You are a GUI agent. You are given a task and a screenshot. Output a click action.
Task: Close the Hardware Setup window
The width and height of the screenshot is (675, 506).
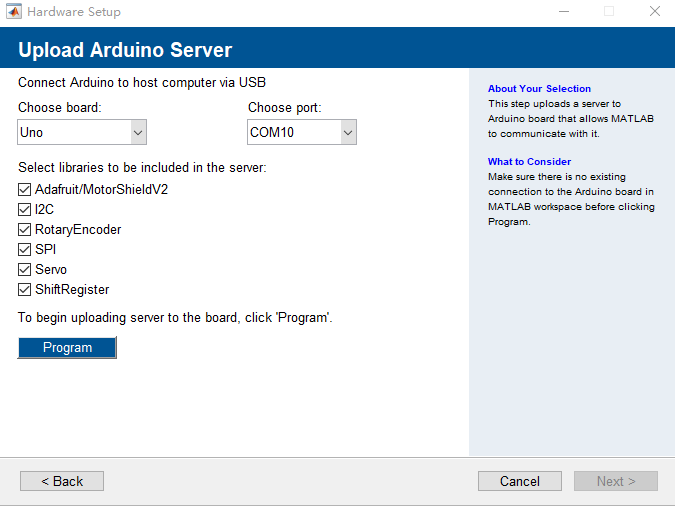(655, 11)
